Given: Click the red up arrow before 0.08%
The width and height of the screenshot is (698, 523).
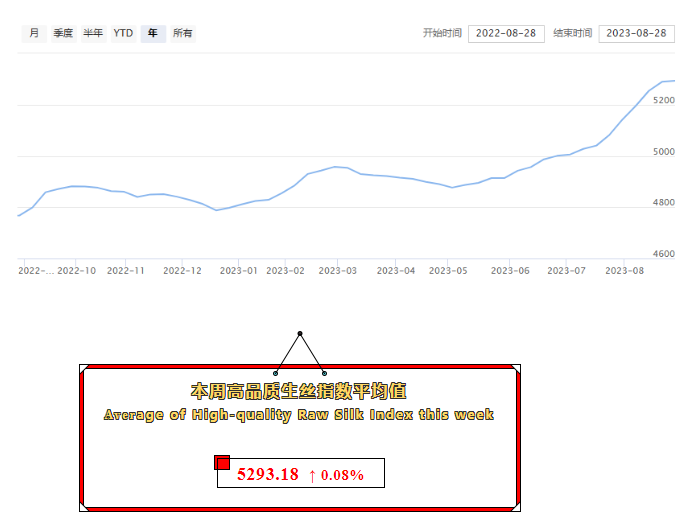Looking at the screenshot, I should [x=312, y=475].
